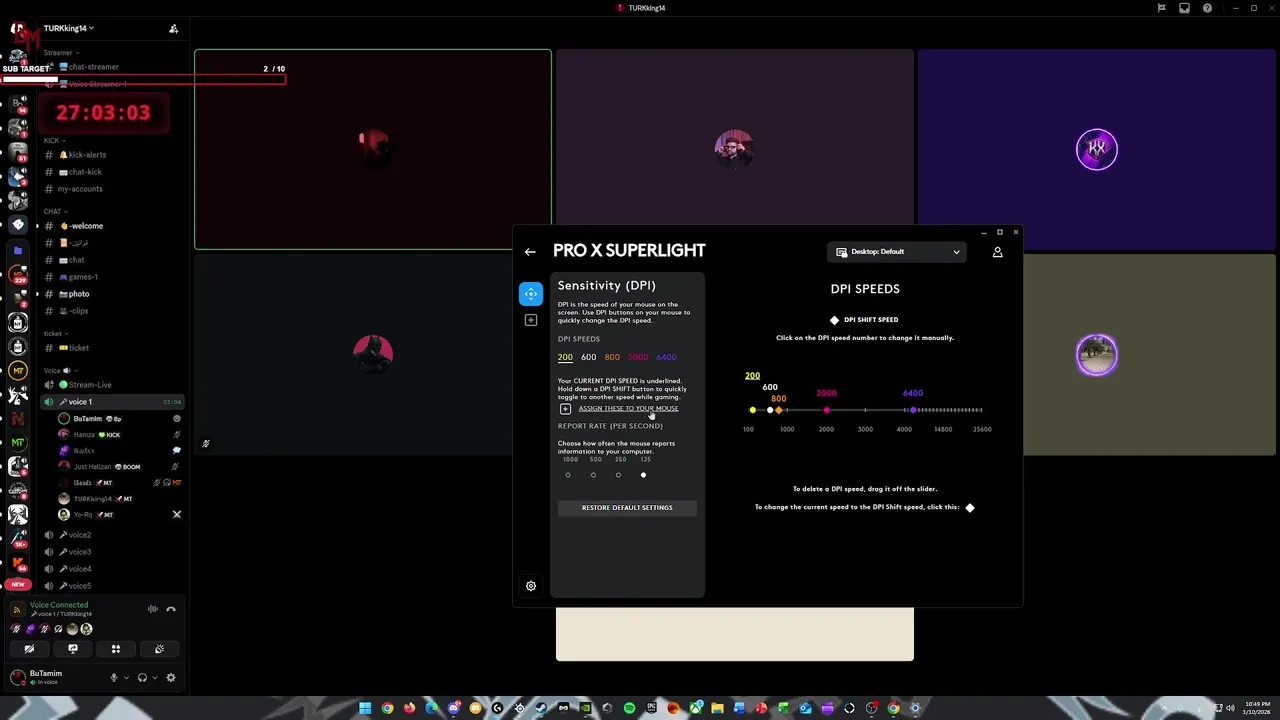Open Firefox from the taskbar
Viewport: 1280px width, 720px height.
coord(409,708)
